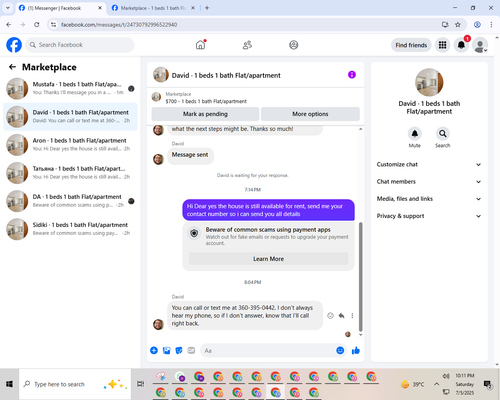The width and height of the screenshot is (500, 400).
Task: Switch to the Marketplace browser tab
Action: pyautogui.click(x=153, y=8)
